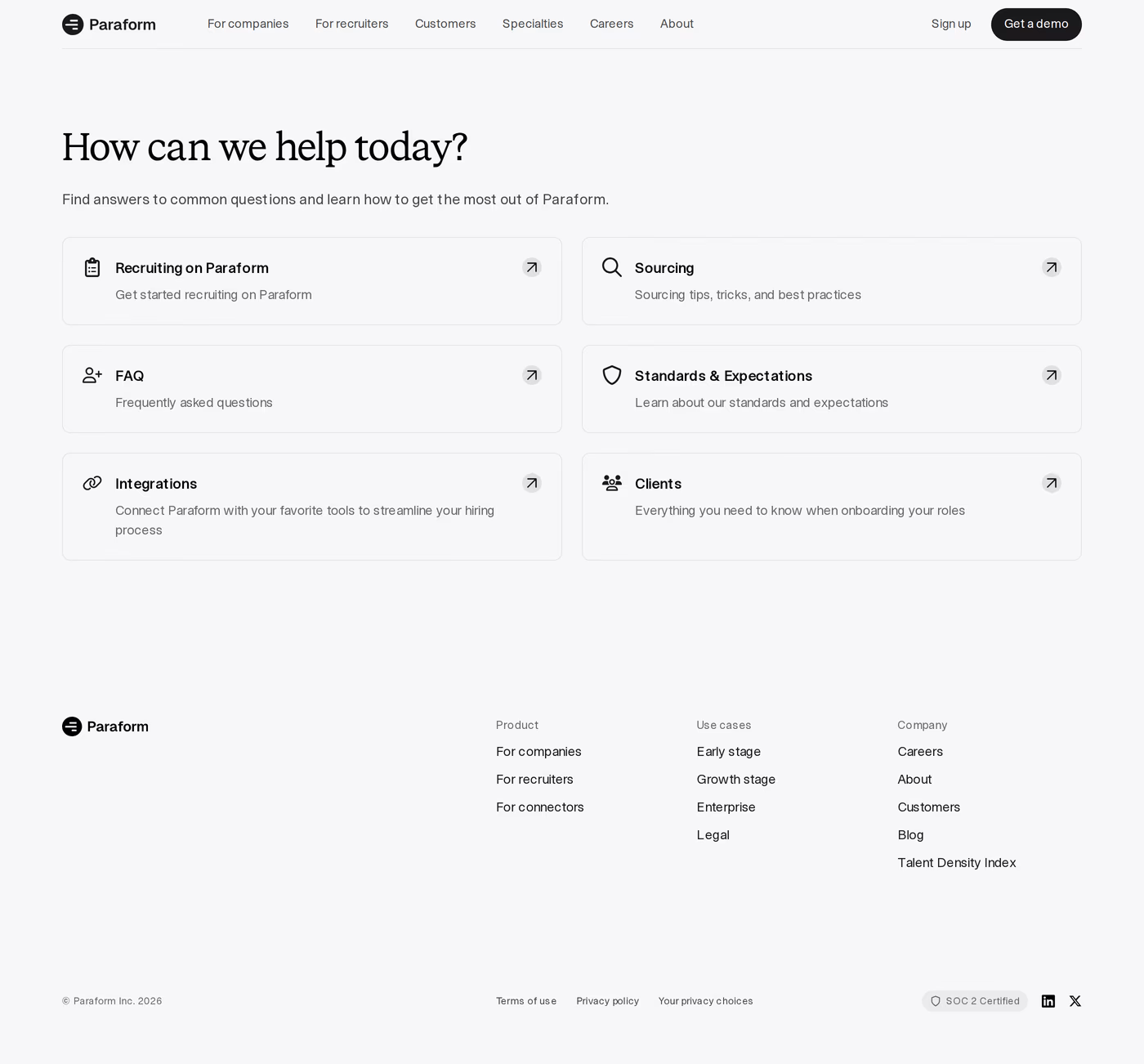Open the For companies nav menu
Viewport: 1144px width, 1064px height.
[248, 24]
